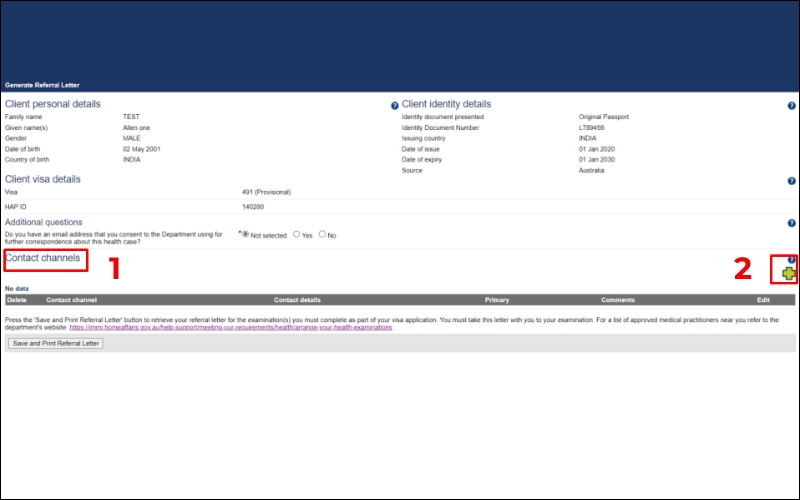Click the 'Contact details' column header

pos(297,300)
